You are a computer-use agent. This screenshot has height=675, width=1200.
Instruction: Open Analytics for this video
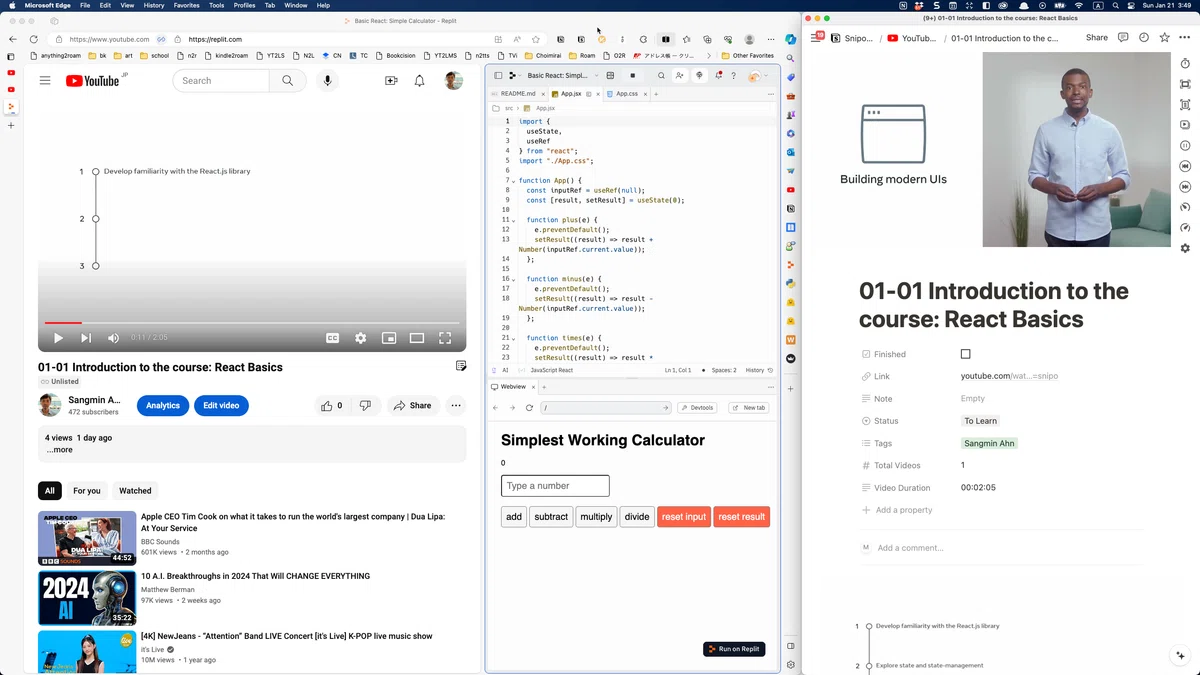point(163,406)
